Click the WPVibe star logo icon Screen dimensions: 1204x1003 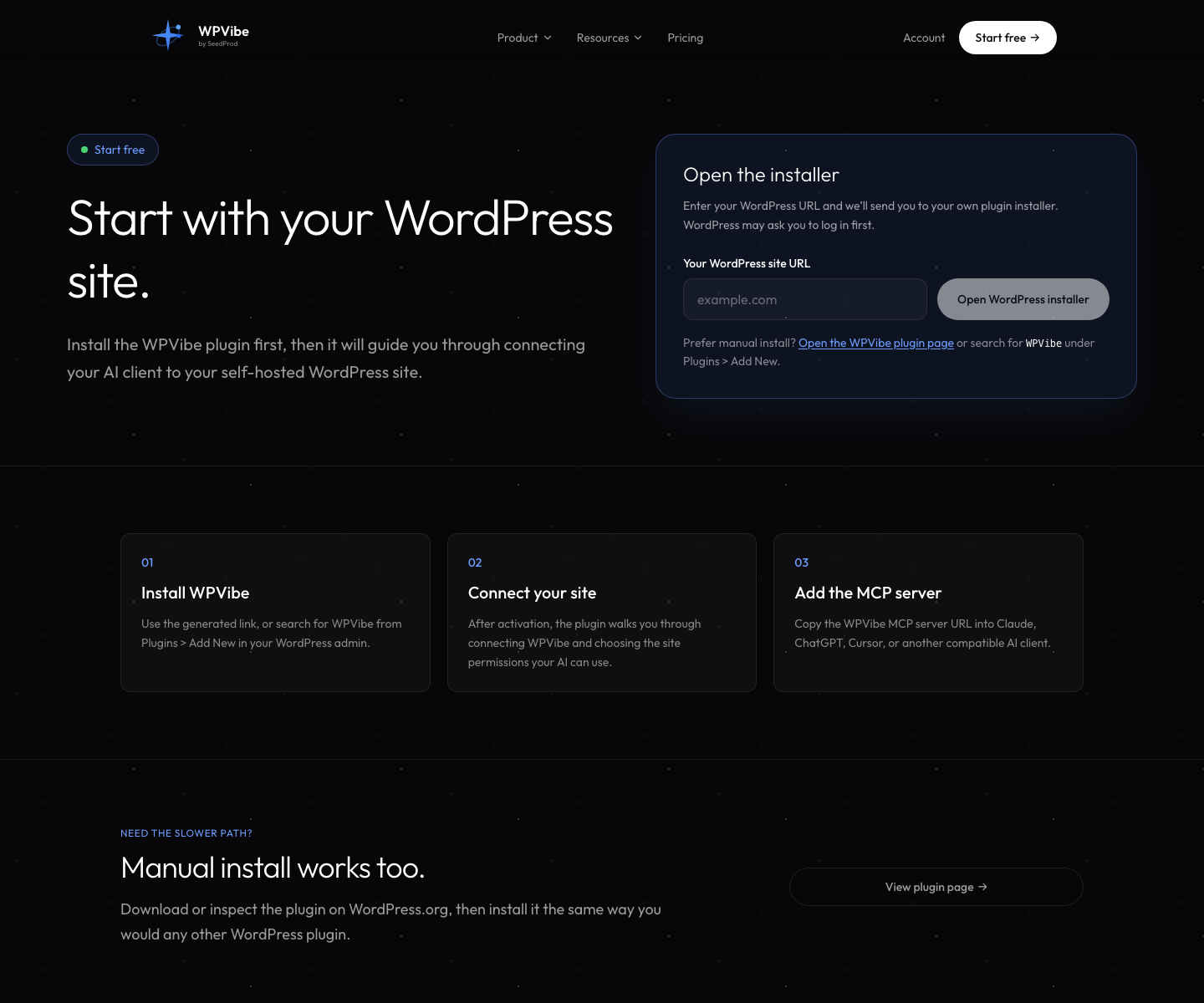[x=168, y=35]
